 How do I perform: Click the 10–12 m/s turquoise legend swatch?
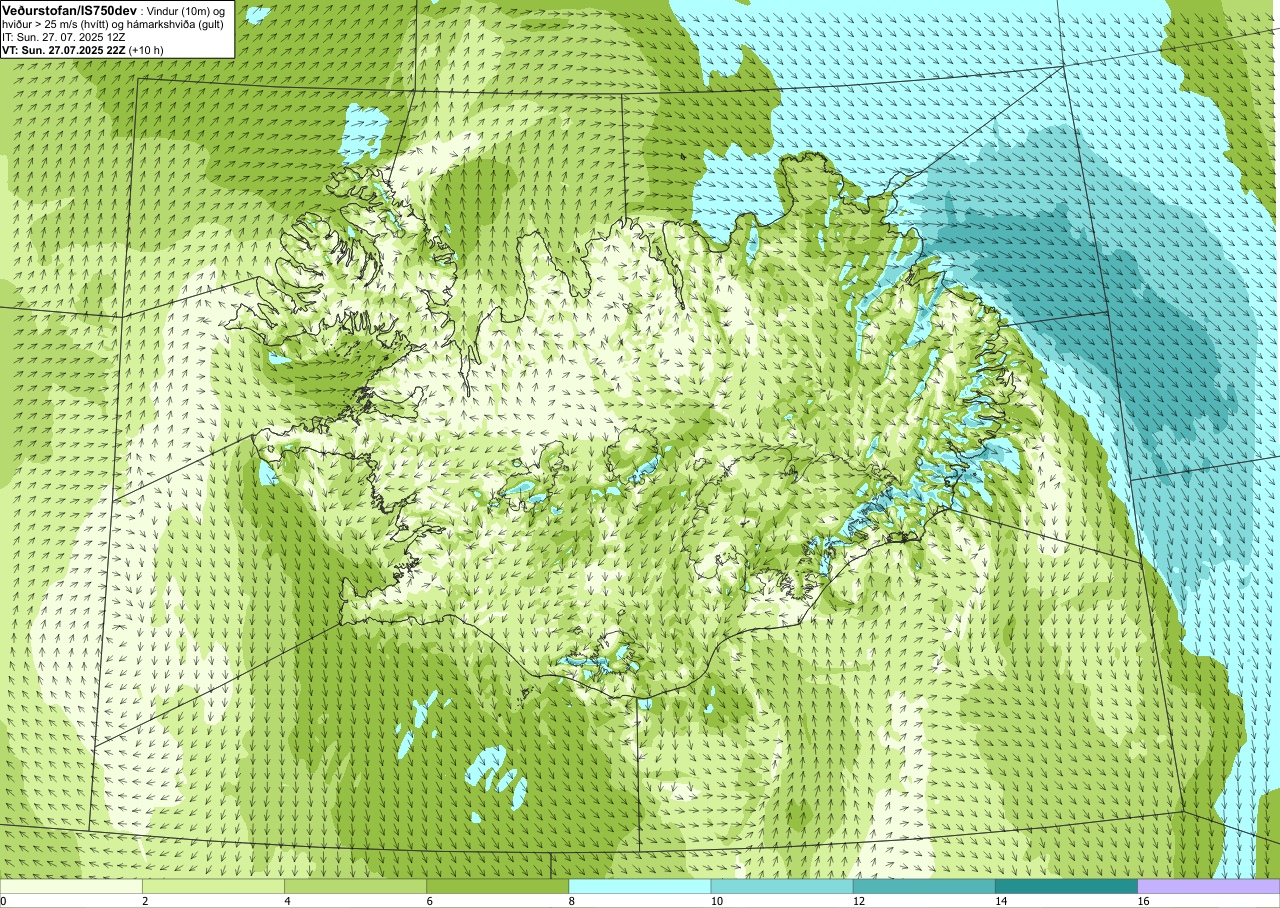click(782, 886)
